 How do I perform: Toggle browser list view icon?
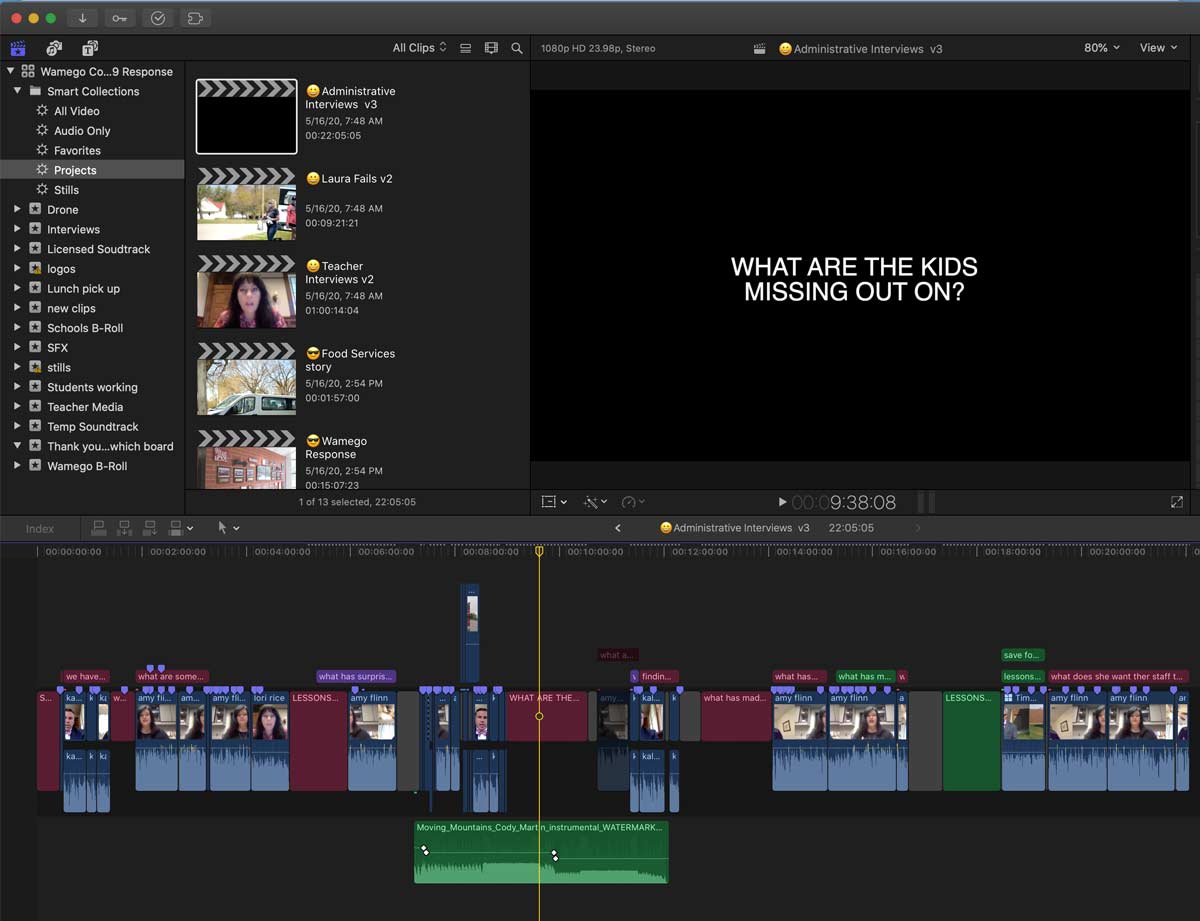point(465,48)
